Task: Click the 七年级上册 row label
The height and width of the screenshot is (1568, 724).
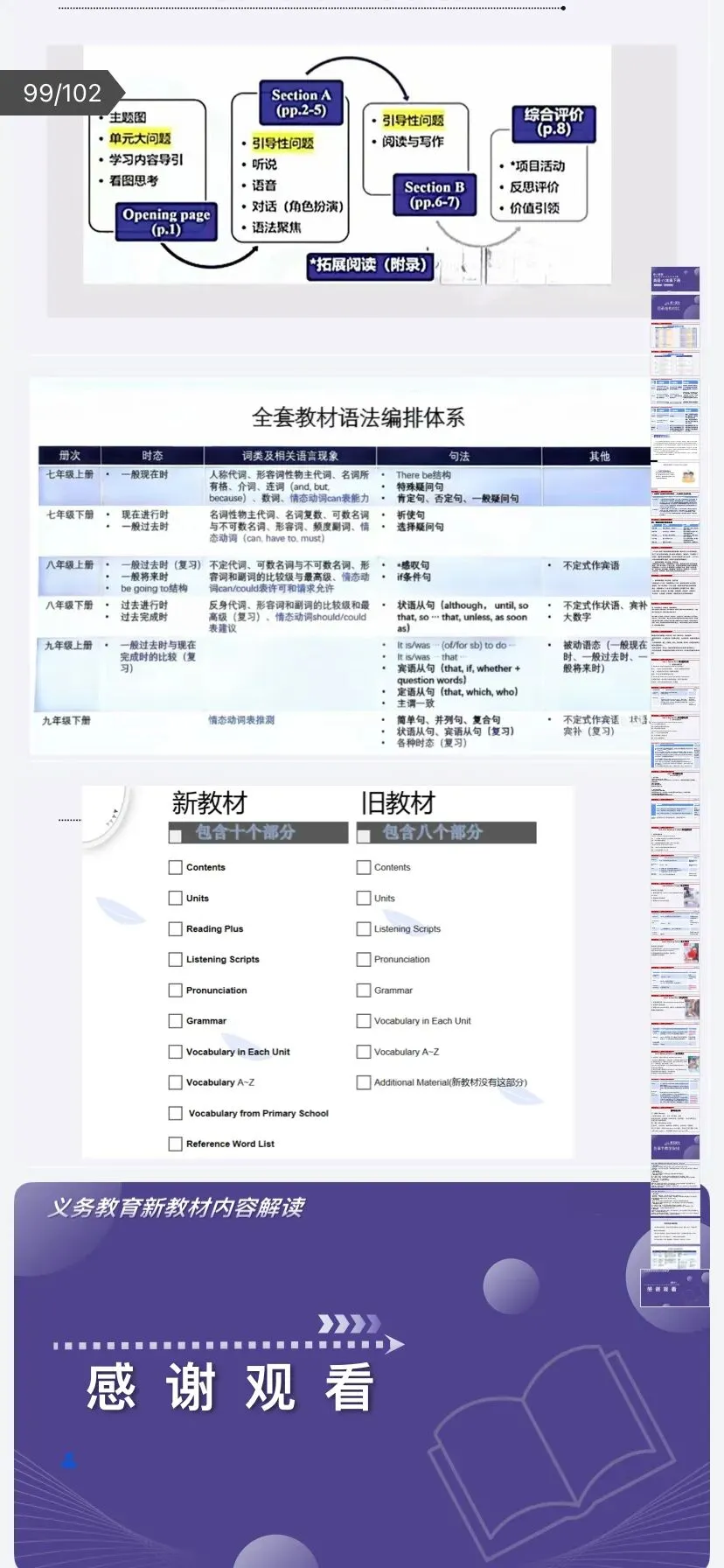Action: pyautogui.click(x=70, y=474)
